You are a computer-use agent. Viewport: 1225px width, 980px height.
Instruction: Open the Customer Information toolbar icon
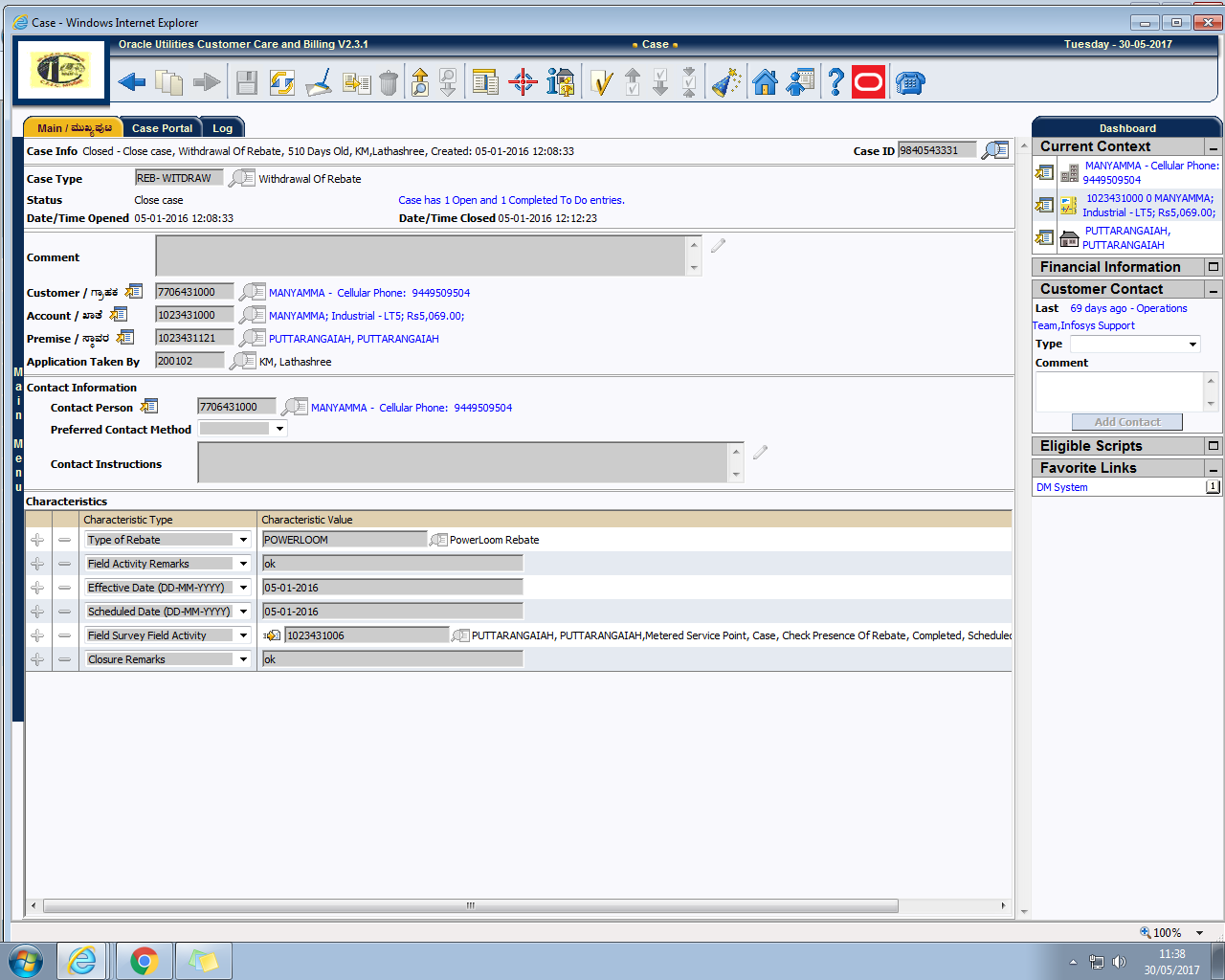tap(560, 82)
